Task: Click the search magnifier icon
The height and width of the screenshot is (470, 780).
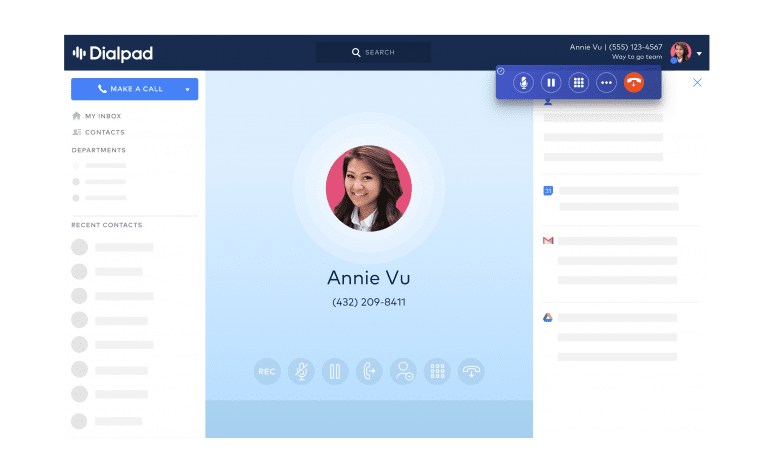Action: point(356,52)
